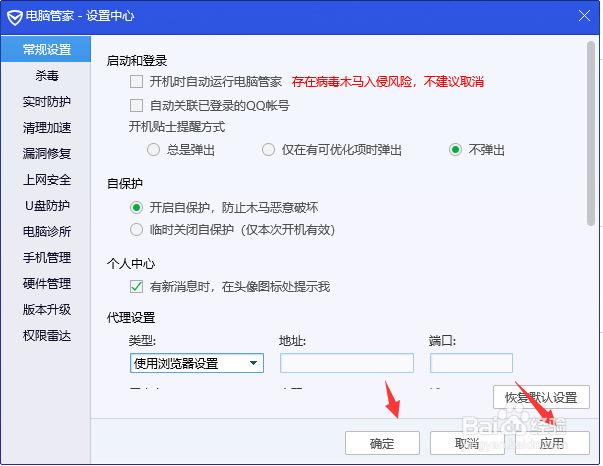Switch to 电脑诊所 section
This screenshot has height=466, width=603.
[x=46, y=231]
